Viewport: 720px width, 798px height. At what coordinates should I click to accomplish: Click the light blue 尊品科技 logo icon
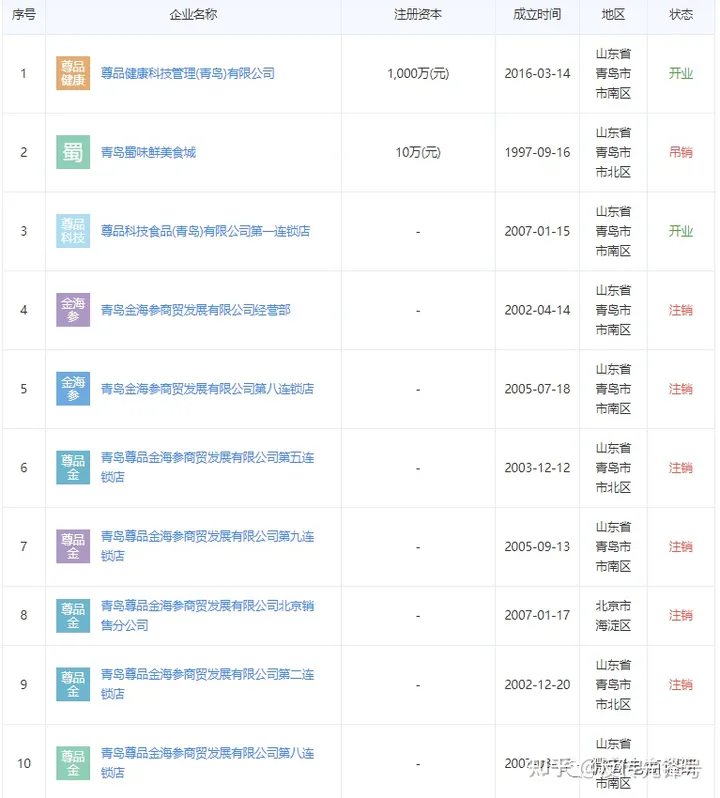[73, 231]
